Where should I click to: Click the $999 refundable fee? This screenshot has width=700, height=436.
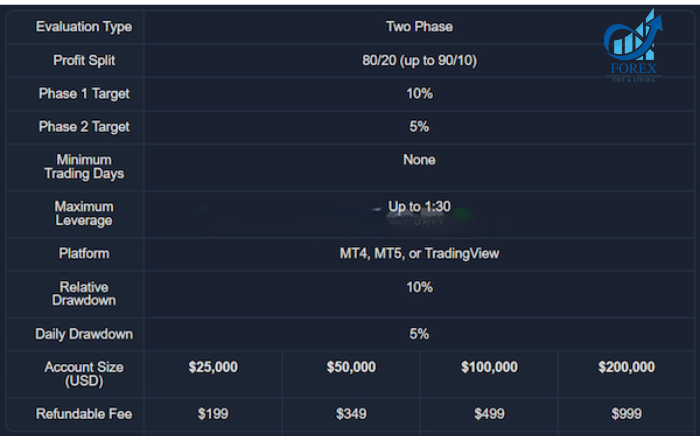626,414
